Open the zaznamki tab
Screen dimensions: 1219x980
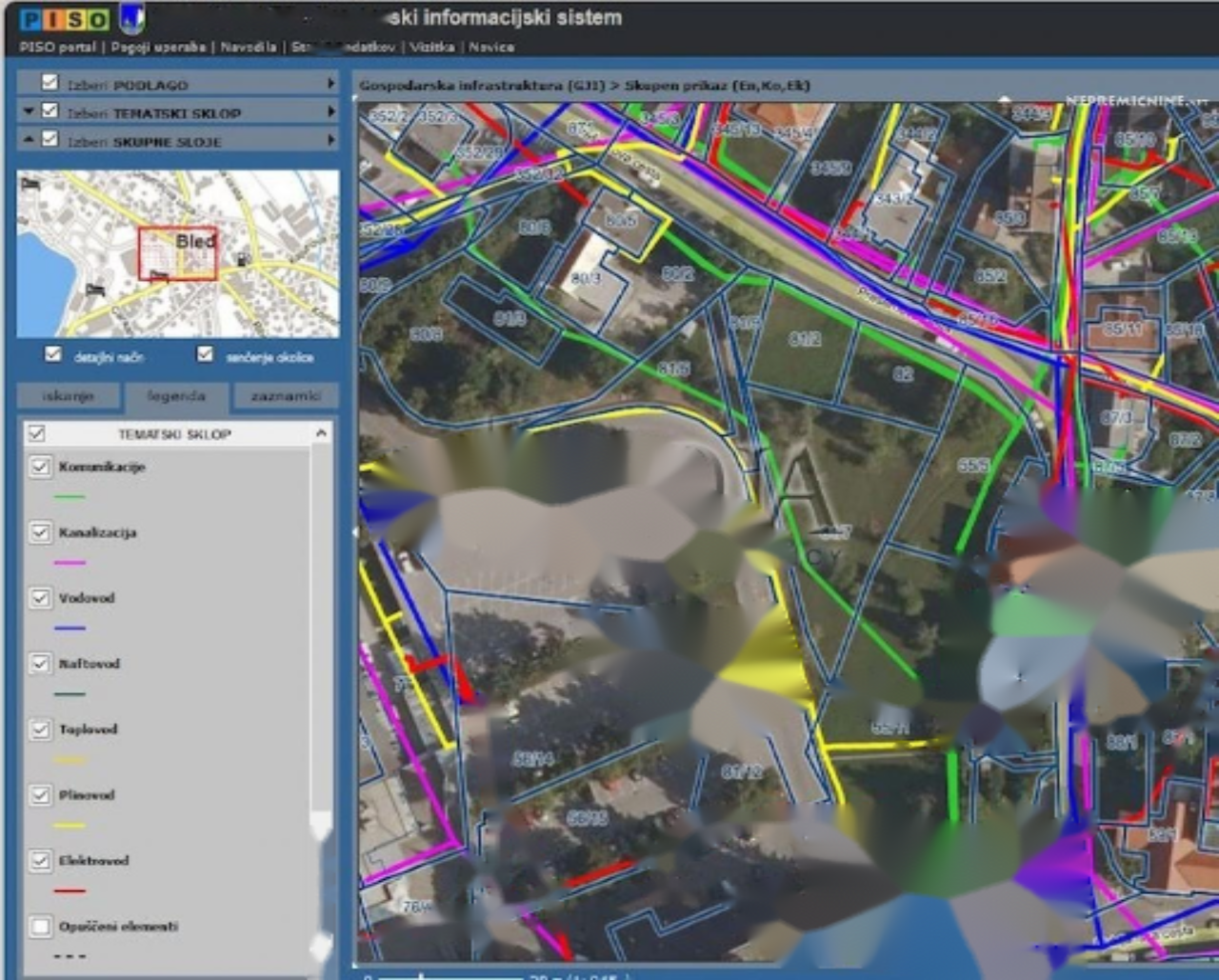pyautogui.click(x=286, y=395)
